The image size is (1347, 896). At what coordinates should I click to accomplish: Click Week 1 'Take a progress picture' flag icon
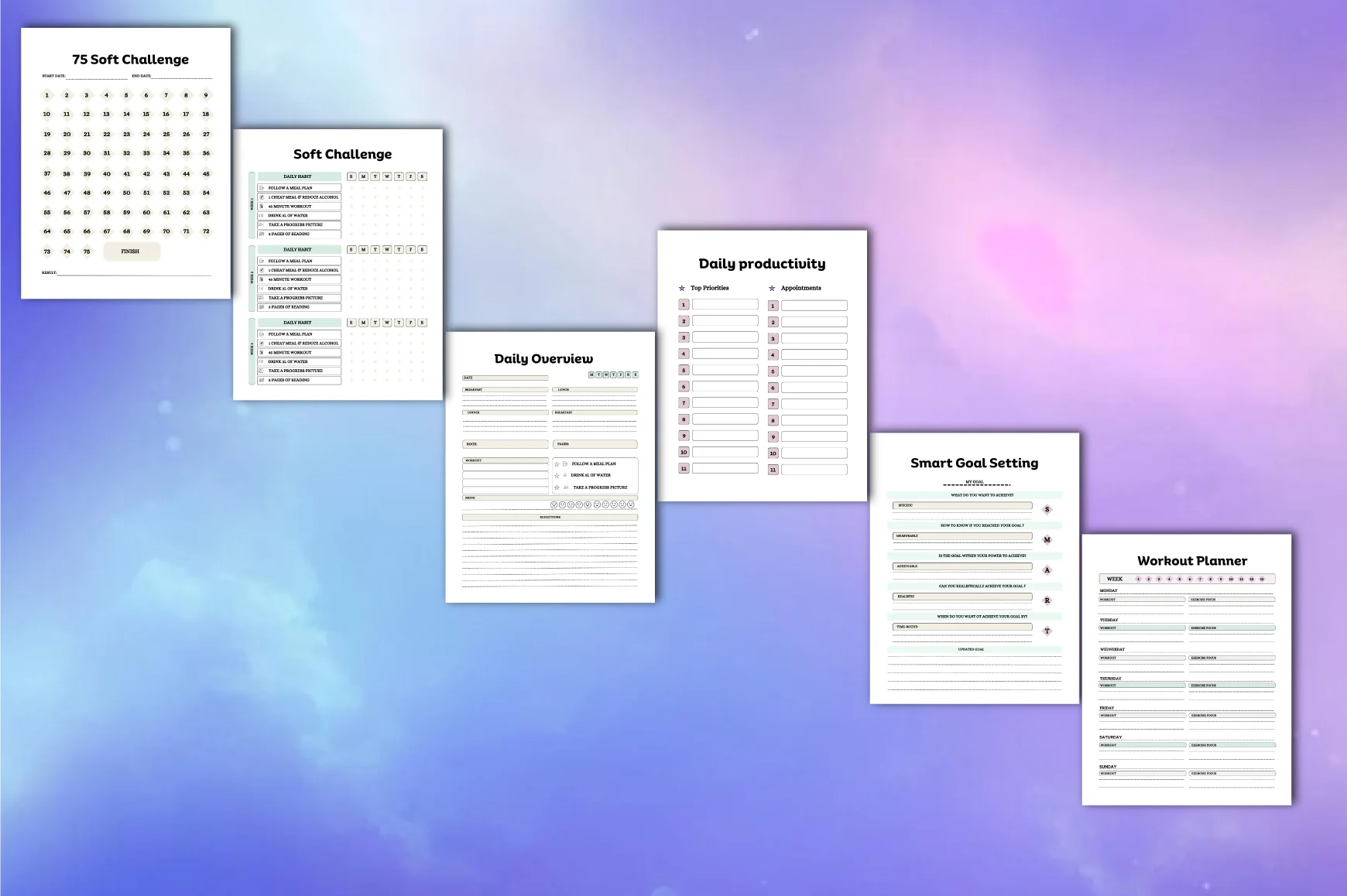262,224
